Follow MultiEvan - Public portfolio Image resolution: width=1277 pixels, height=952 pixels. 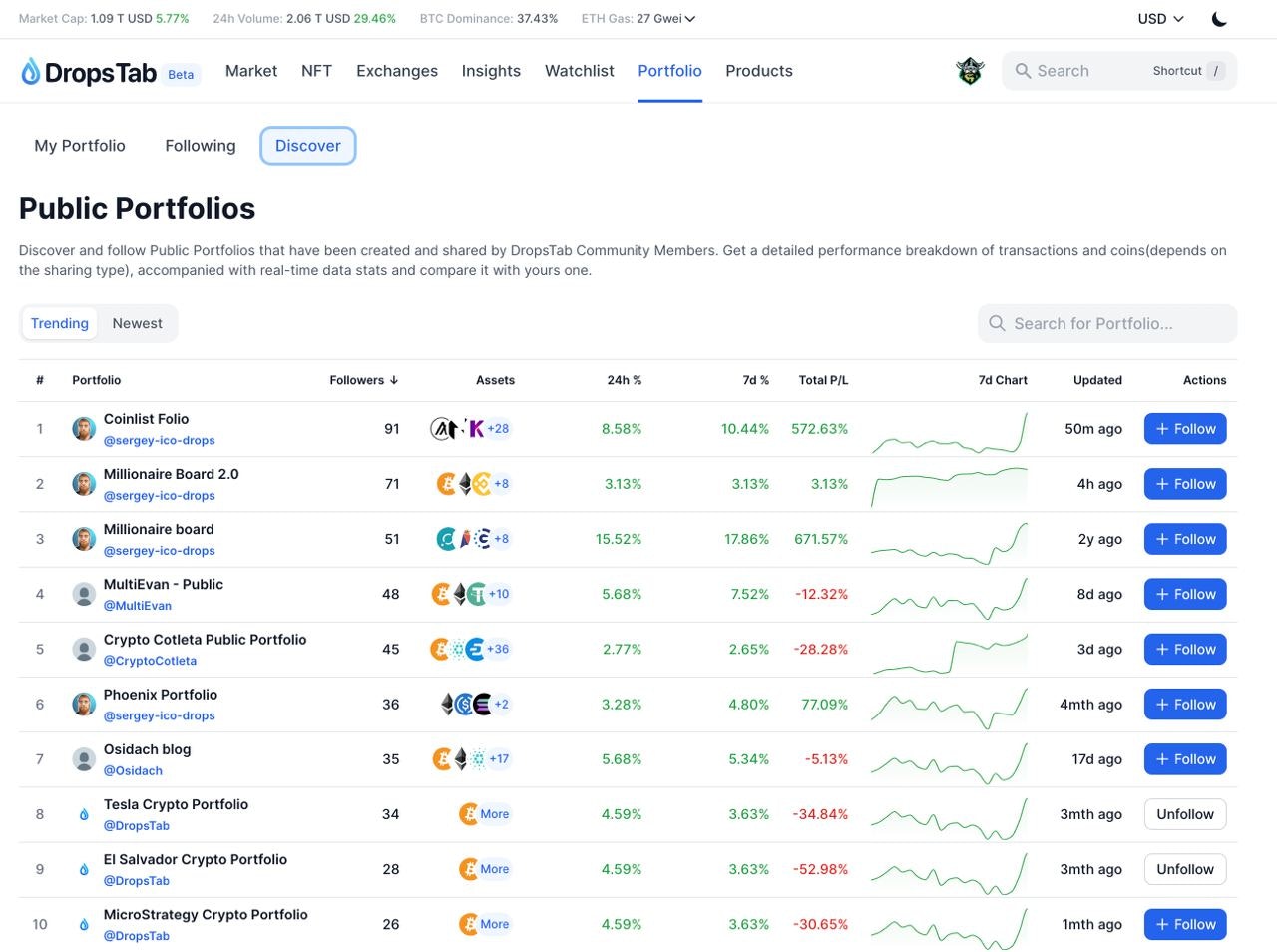point(1185,594)
